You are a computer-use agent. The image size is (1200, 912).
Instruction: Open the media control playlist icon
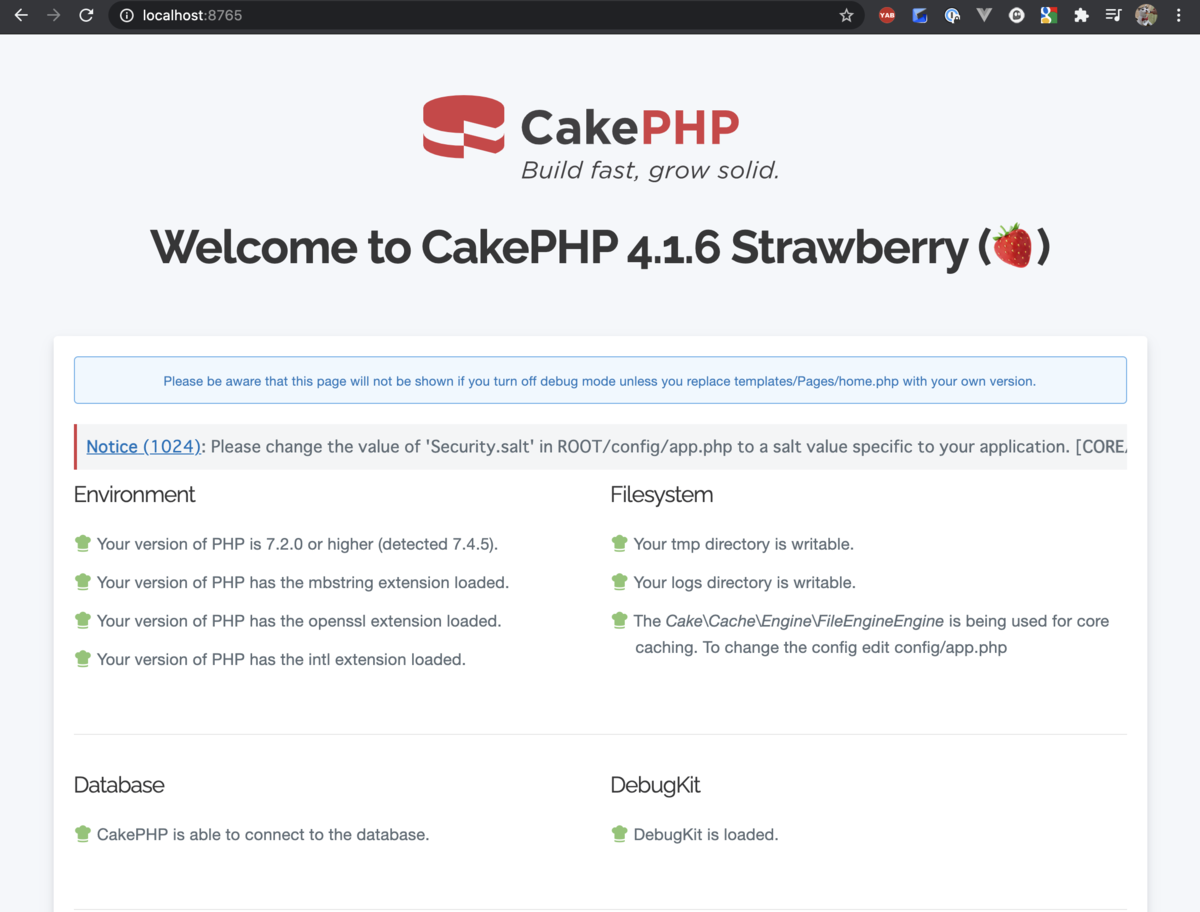click(1113, 15)
